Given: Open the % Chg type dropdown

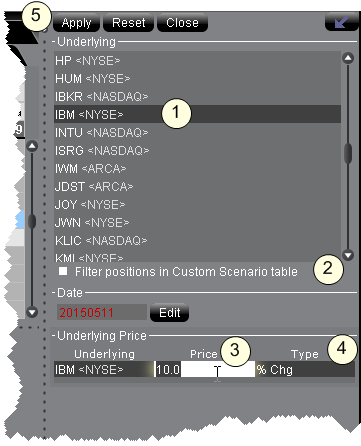Looking at the screenshot, I should [305, 369].
